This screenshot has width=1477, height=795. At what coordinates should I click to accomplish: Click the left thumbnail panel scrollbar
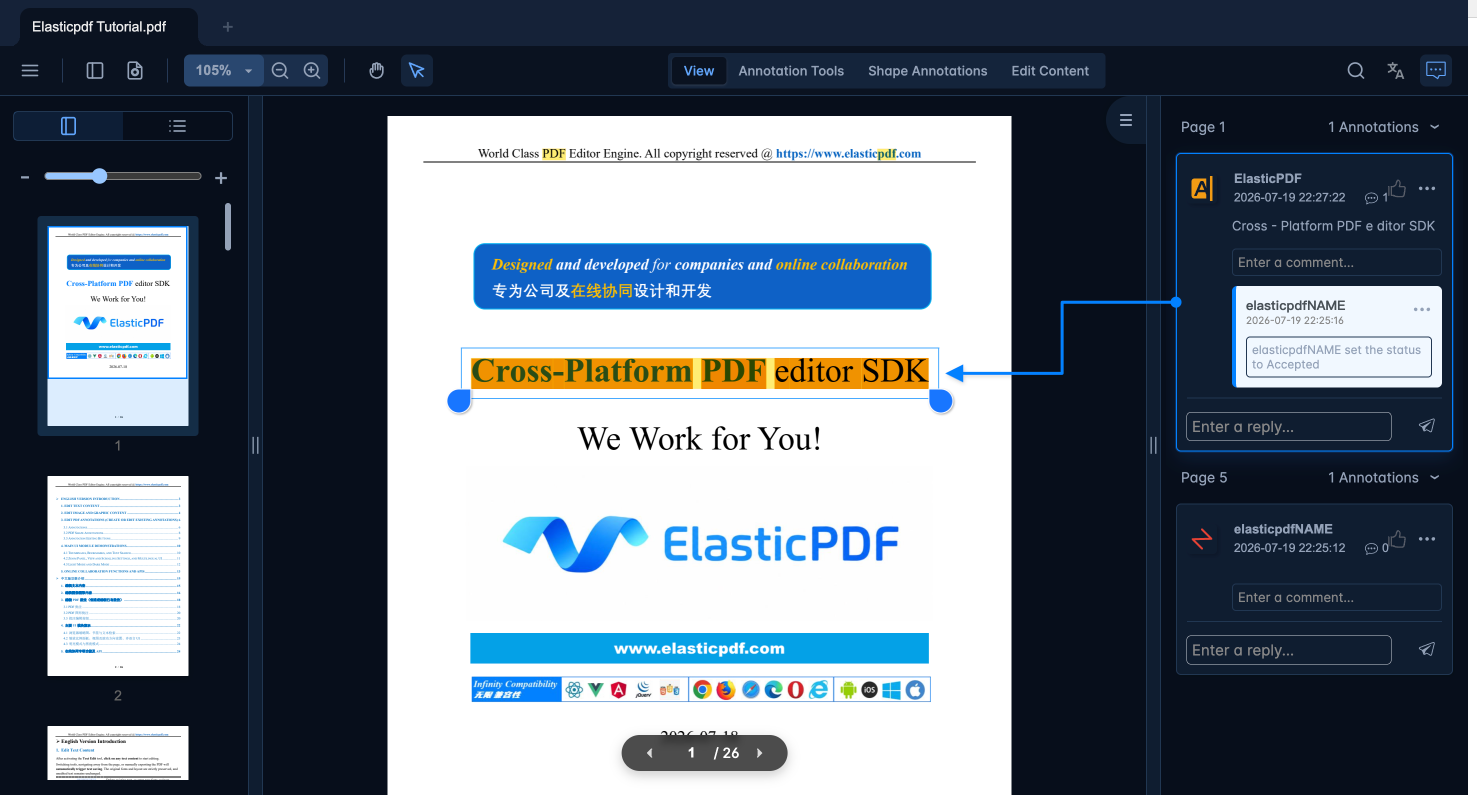pyautogui.click(x=228, y=227)
